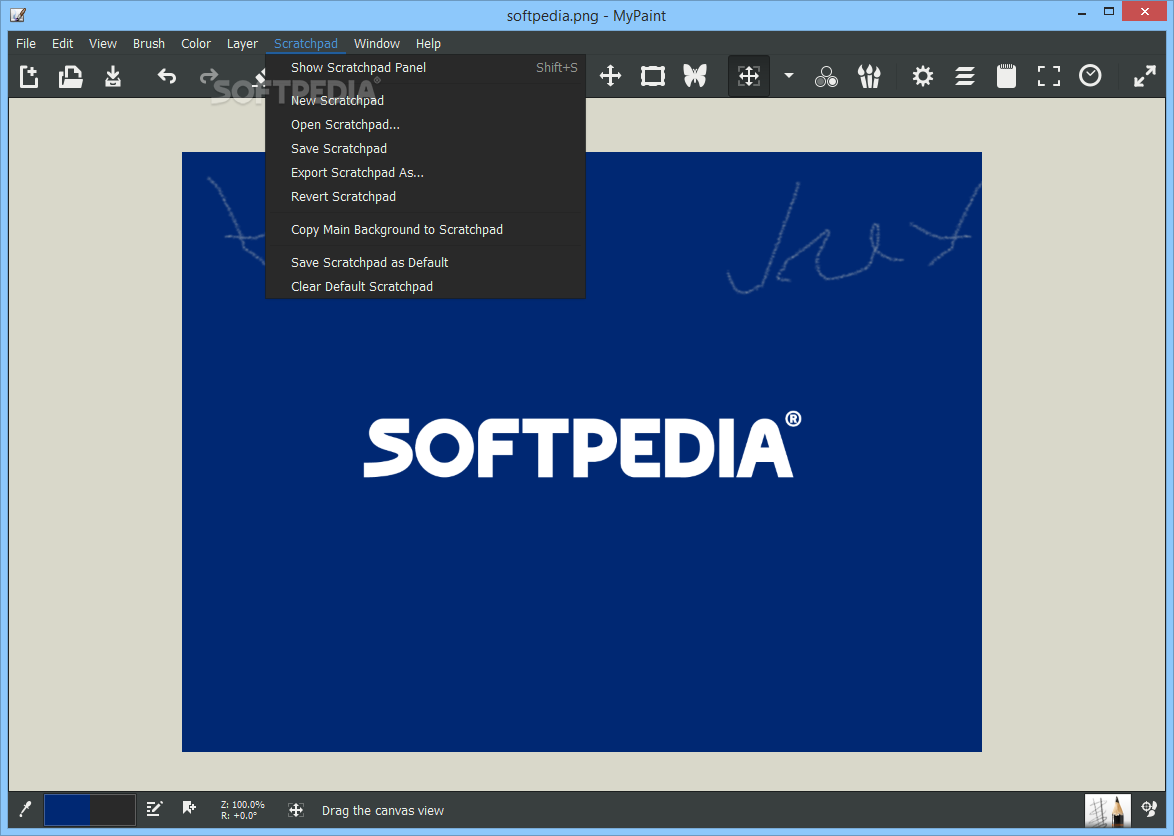The width and height of the screenshot is (1174, 836).
Task: Choose Copy Main Background to Scratchpad
Action: click(x=425, y=229)
